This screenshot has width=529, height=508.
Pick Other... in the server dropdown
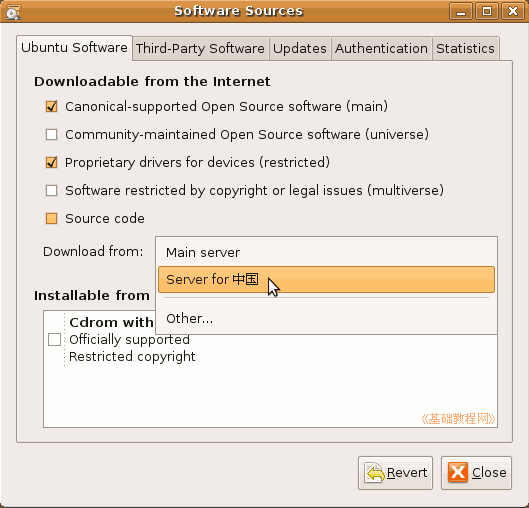click(x=326, y=318)
